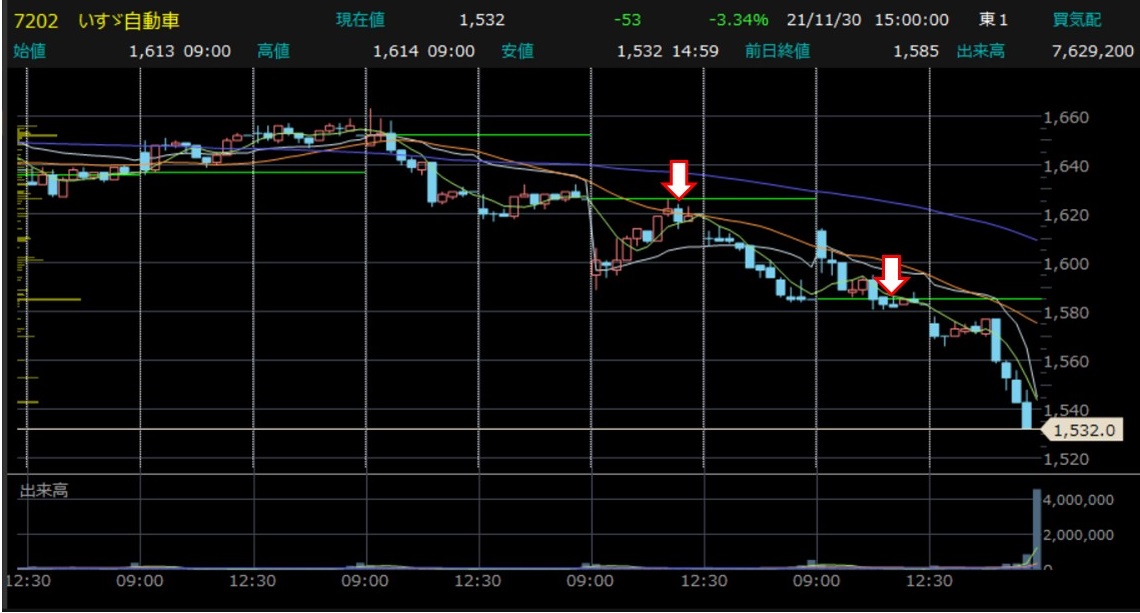Screen dimensions: 1140x613
Task: Click the 出来高 label in the header row
Action: click(x=981, y=51)
